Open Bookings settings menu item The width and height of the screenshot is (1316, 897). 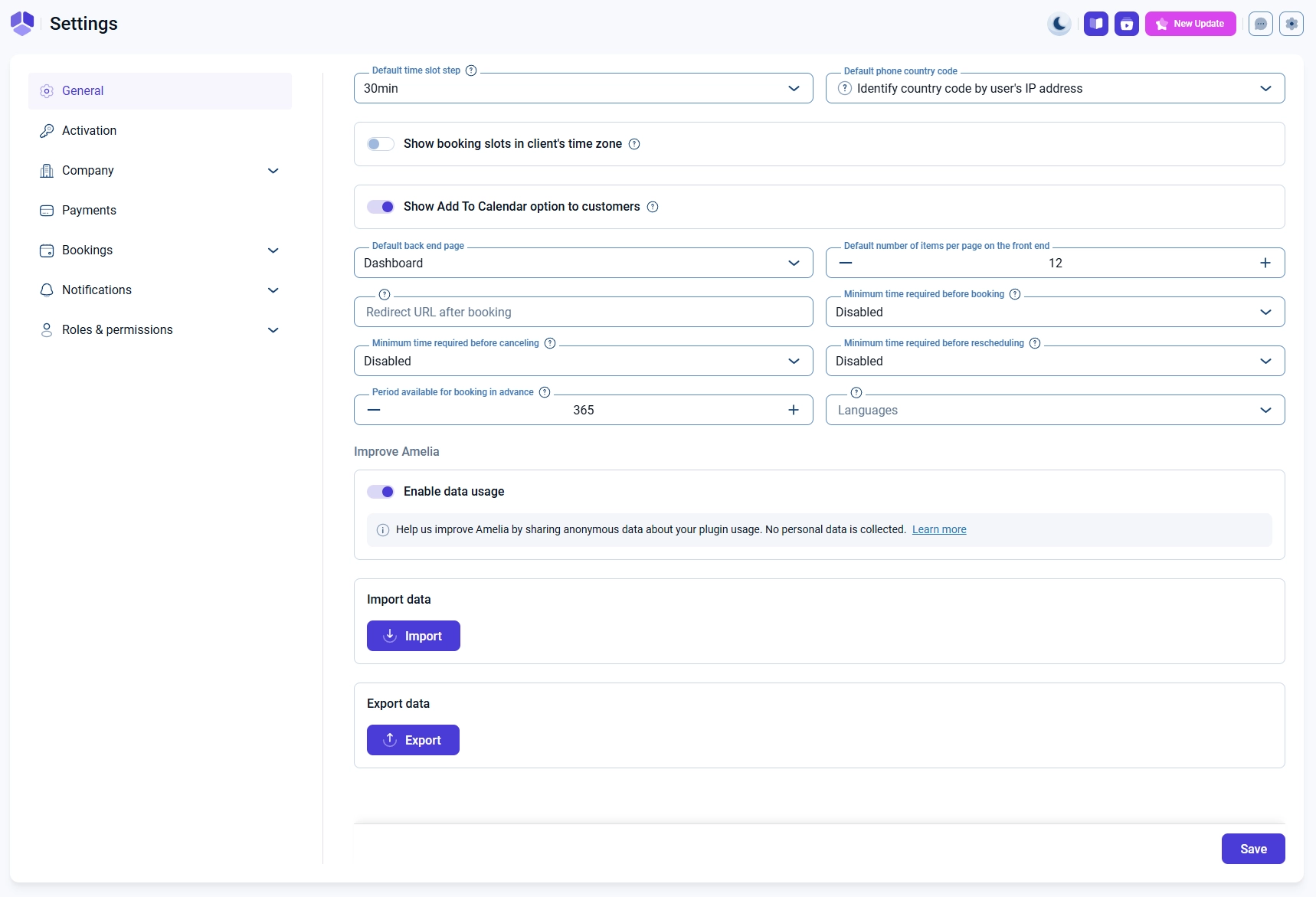[160, 250]
